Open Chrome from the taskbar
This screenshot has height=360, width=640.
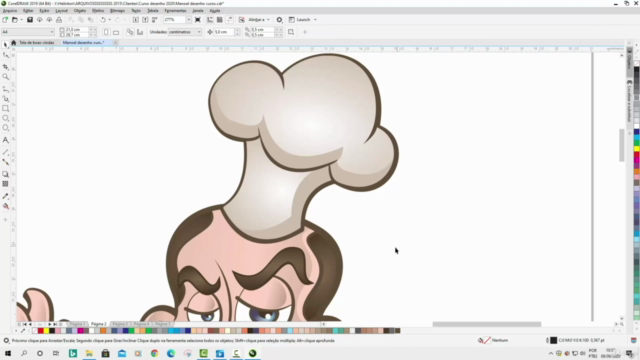(x=154, y=353)
